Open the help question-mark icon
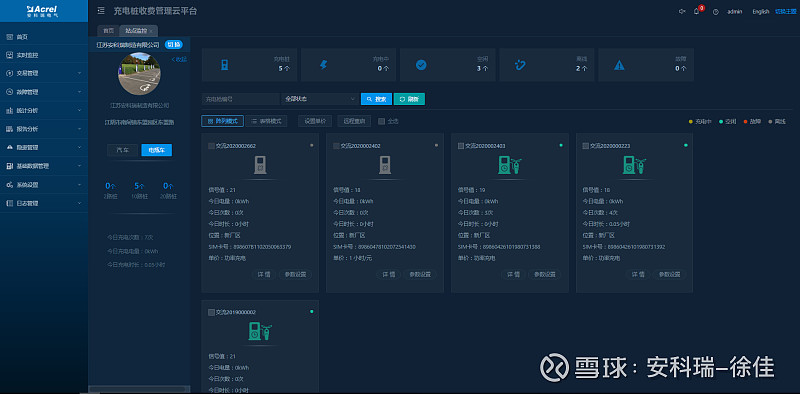Screen dimensions: 800x394 tap(716, 12)
